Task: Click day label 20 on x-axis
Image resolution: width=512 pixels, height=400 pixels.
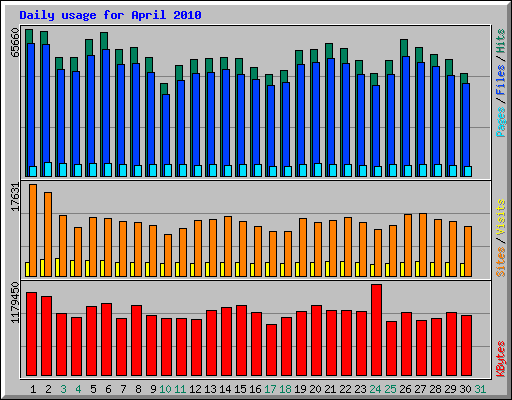Action: (x=315, y=389)
